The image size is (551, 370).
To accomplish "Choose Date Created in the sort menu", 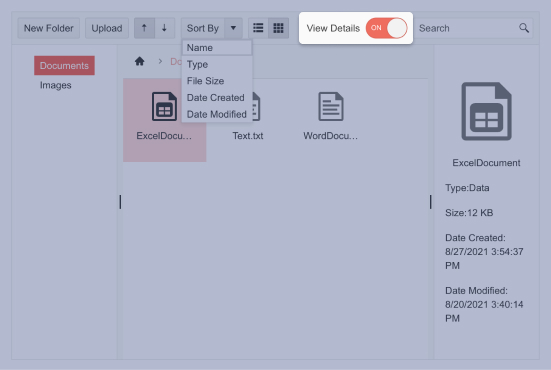I will click(217, 98).
